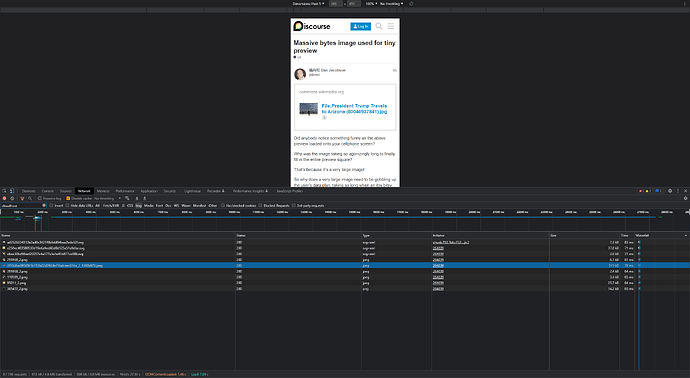This screenshot has height=378, width=690.
Task: Click the Log In button
Action: pyautogui.click(x=360, y=26)
